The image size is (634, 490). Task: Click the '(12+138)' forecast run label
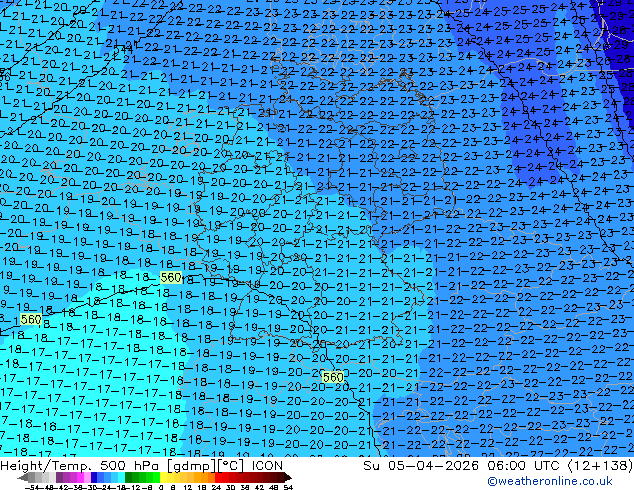click(x=601, y=465)
